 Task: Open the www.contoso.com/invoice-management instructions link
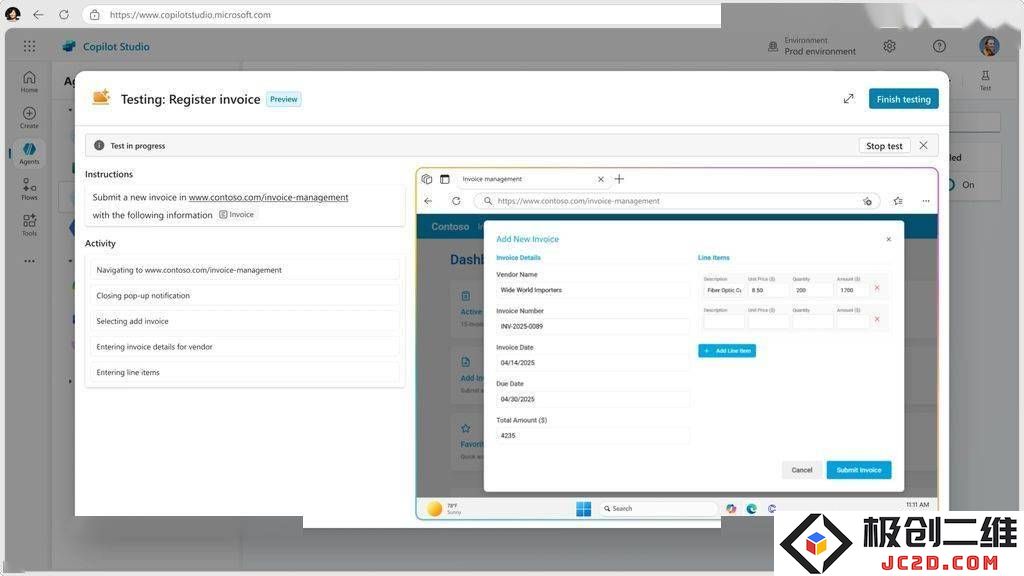point(268,197)
